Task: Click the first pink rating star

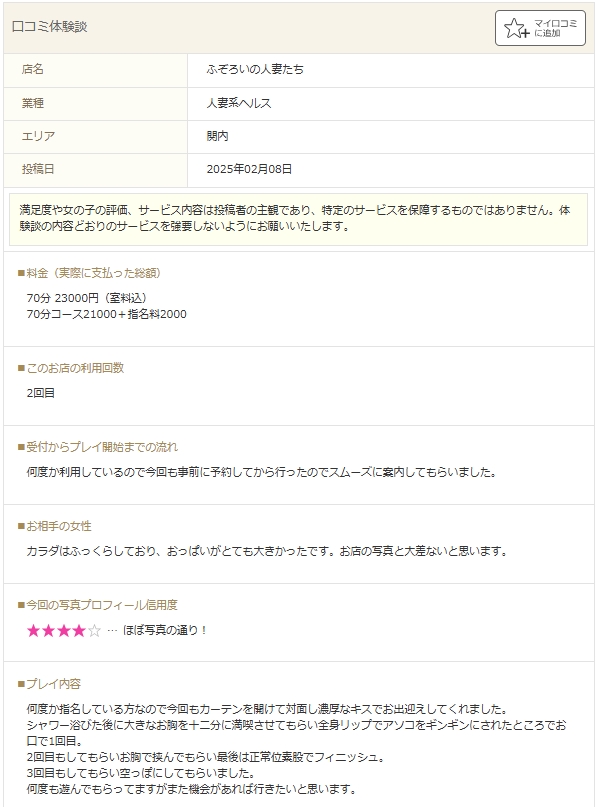Action: pos(33,630)
